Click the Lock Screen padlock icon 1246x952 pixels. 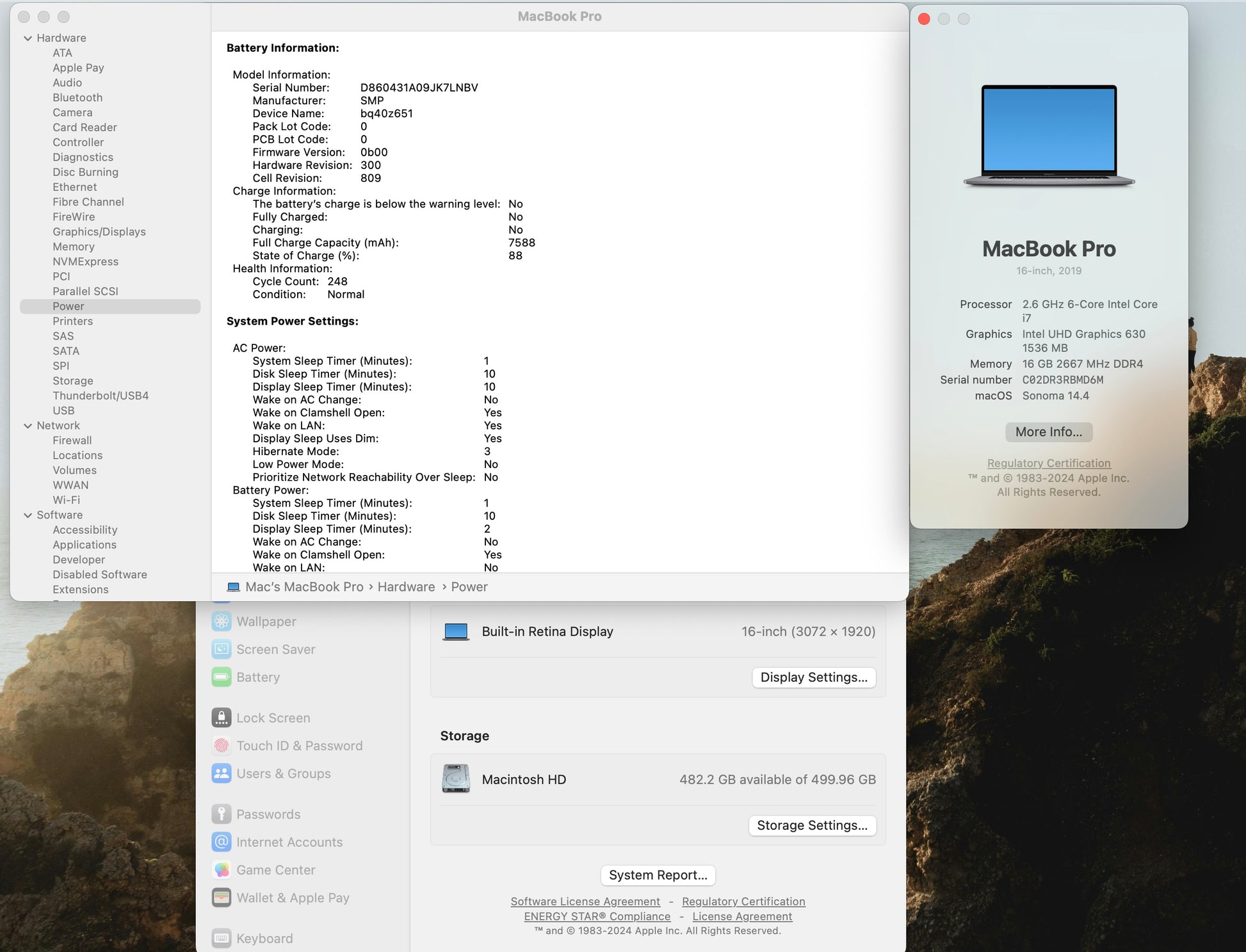click(222, 718)
